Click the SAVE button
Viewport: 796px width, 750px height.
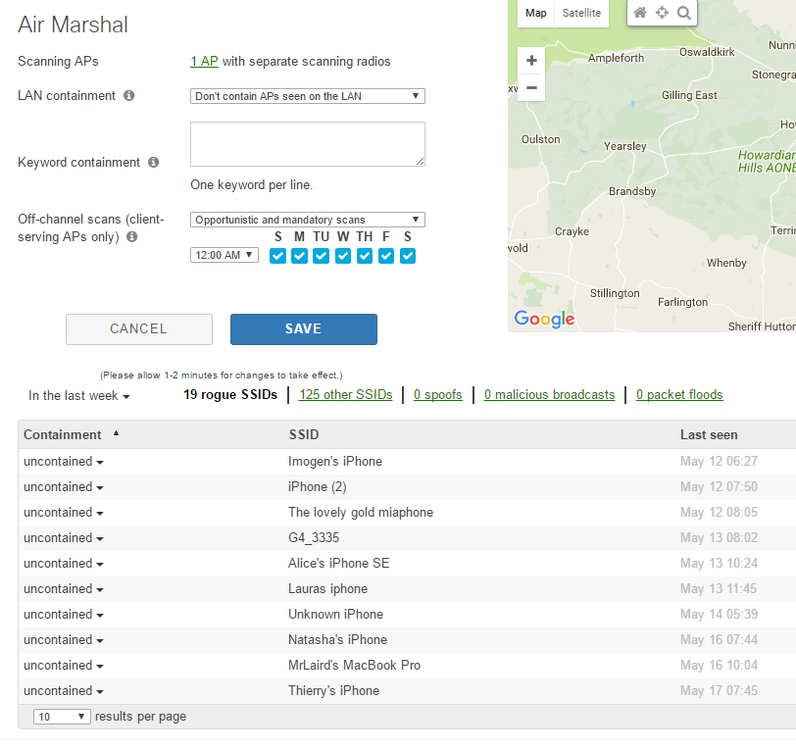point(304,329)
